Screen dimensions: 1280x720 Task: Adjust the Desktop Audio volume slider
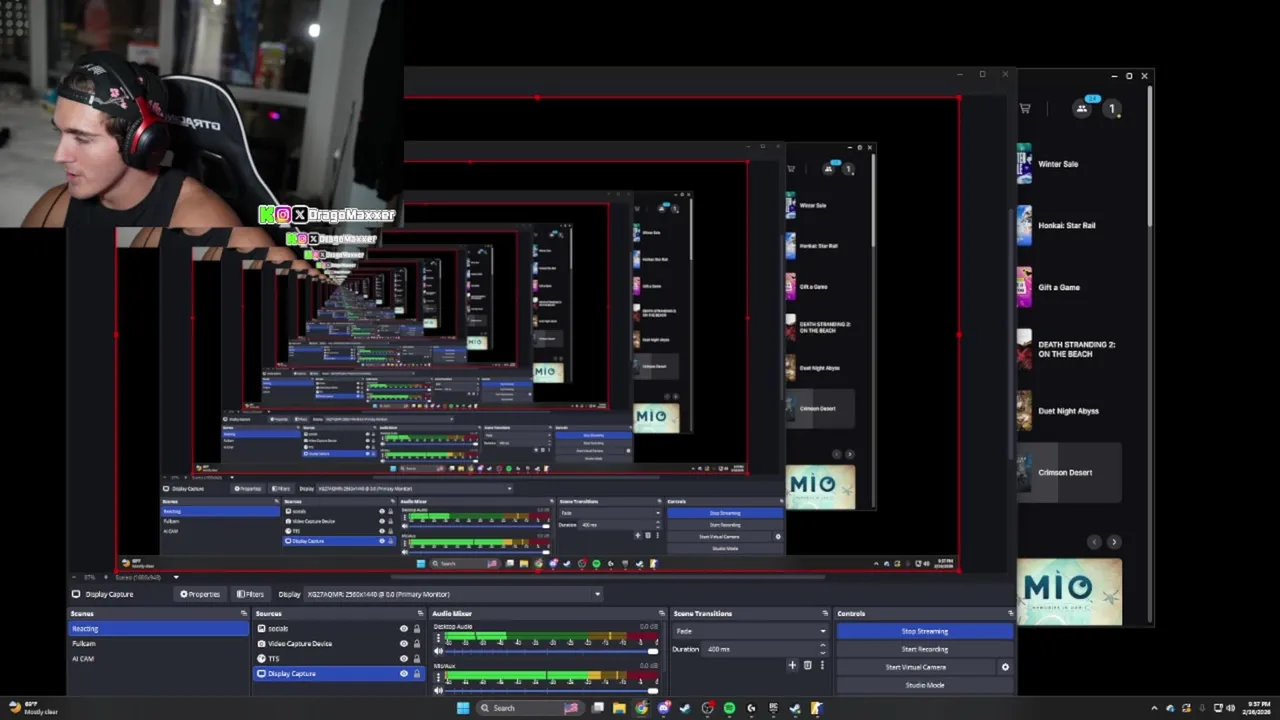tap(551, 651)
